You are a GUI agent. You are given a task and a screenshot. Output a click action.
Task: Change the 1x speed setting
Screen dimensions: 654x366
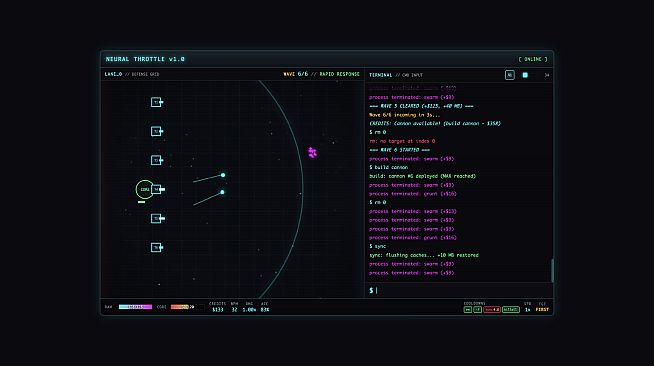pos(528,310)
